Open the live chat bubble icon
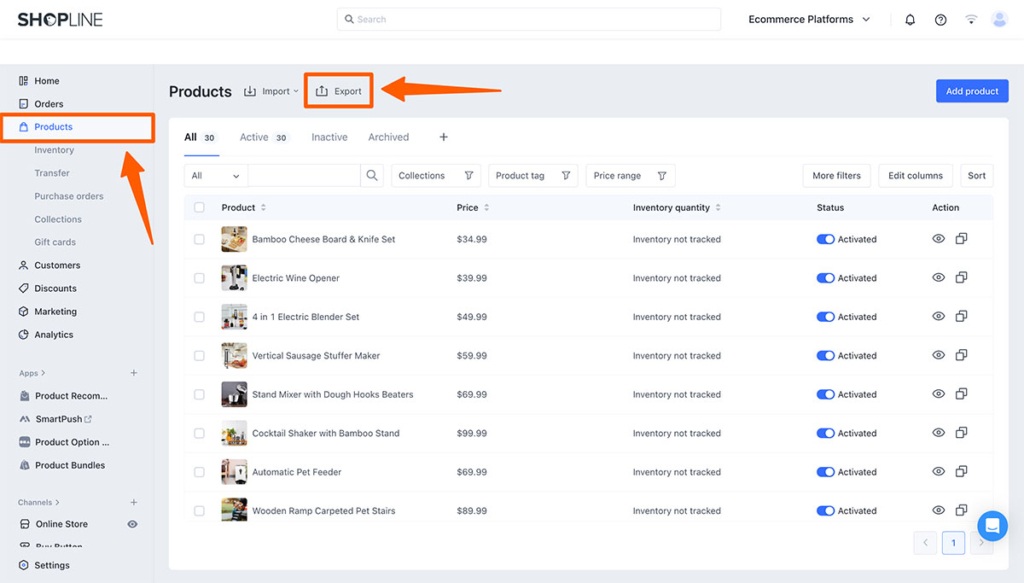The height and width of the screenshot is (583, 1024). point(992,525)
